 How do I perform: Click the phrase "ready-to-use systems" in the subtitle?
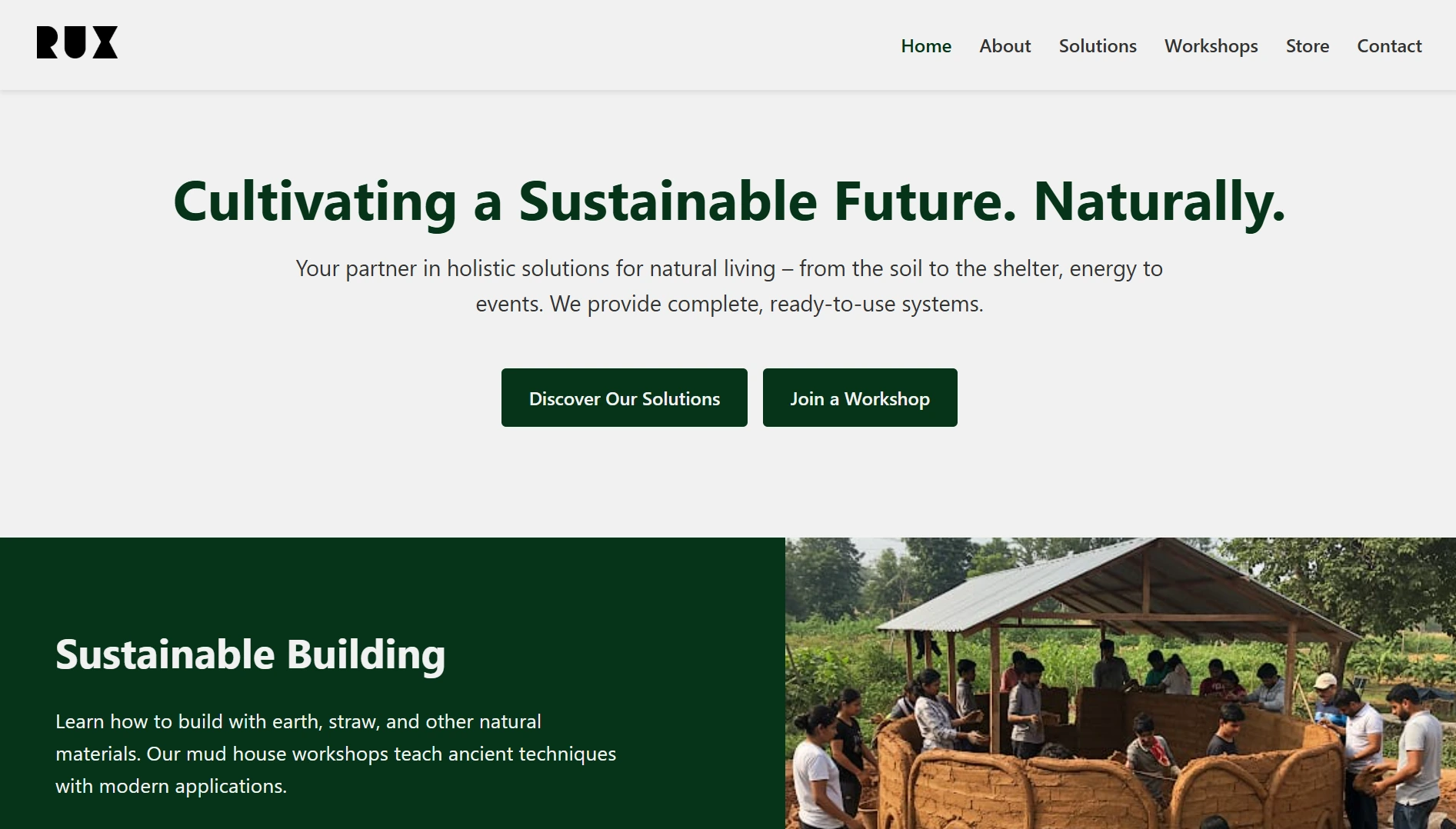pyautogui.click(x=876, y=305)
